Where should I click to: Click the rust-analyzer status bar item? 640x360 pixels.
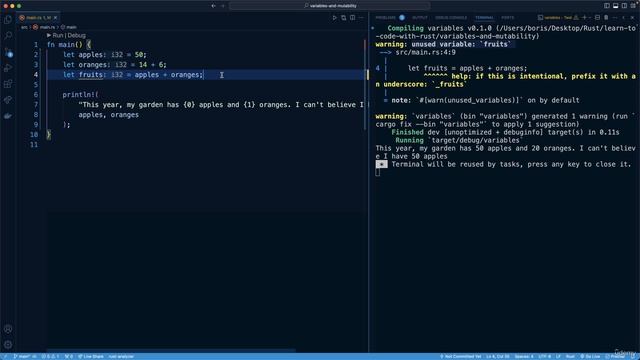(121, 356)
